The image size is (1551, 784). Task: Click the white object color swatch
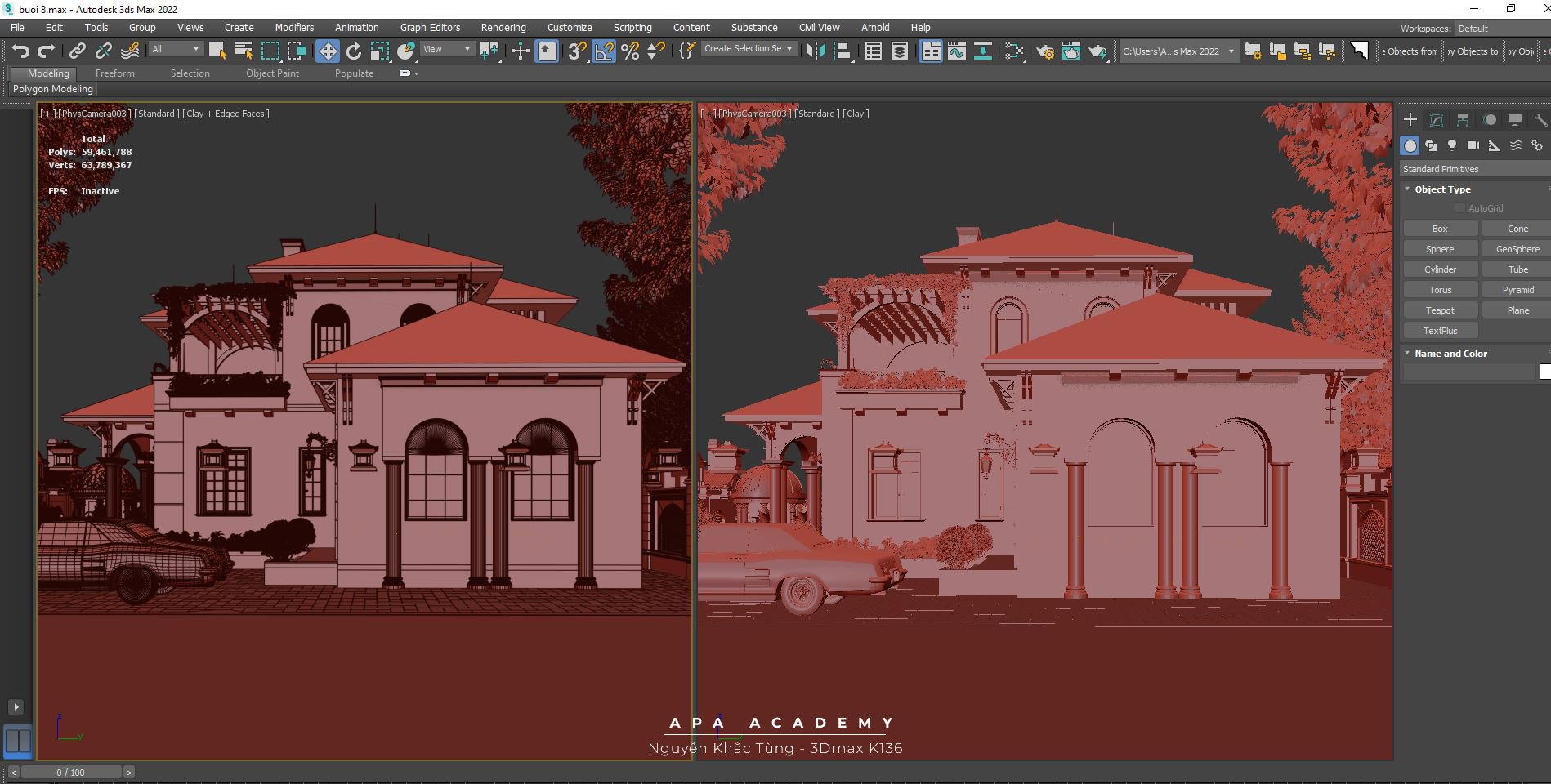click(1544, 372)
